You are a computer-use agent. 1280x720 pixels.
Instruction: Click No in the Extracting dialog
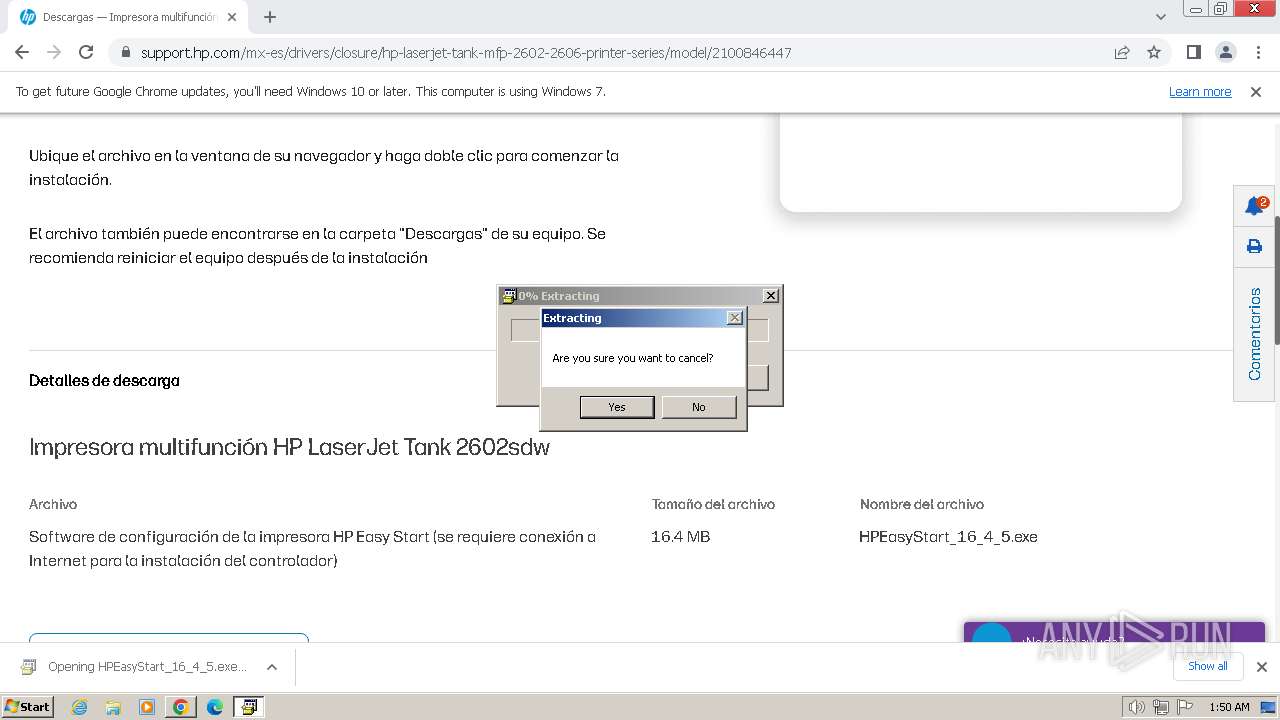coord(699,407)
